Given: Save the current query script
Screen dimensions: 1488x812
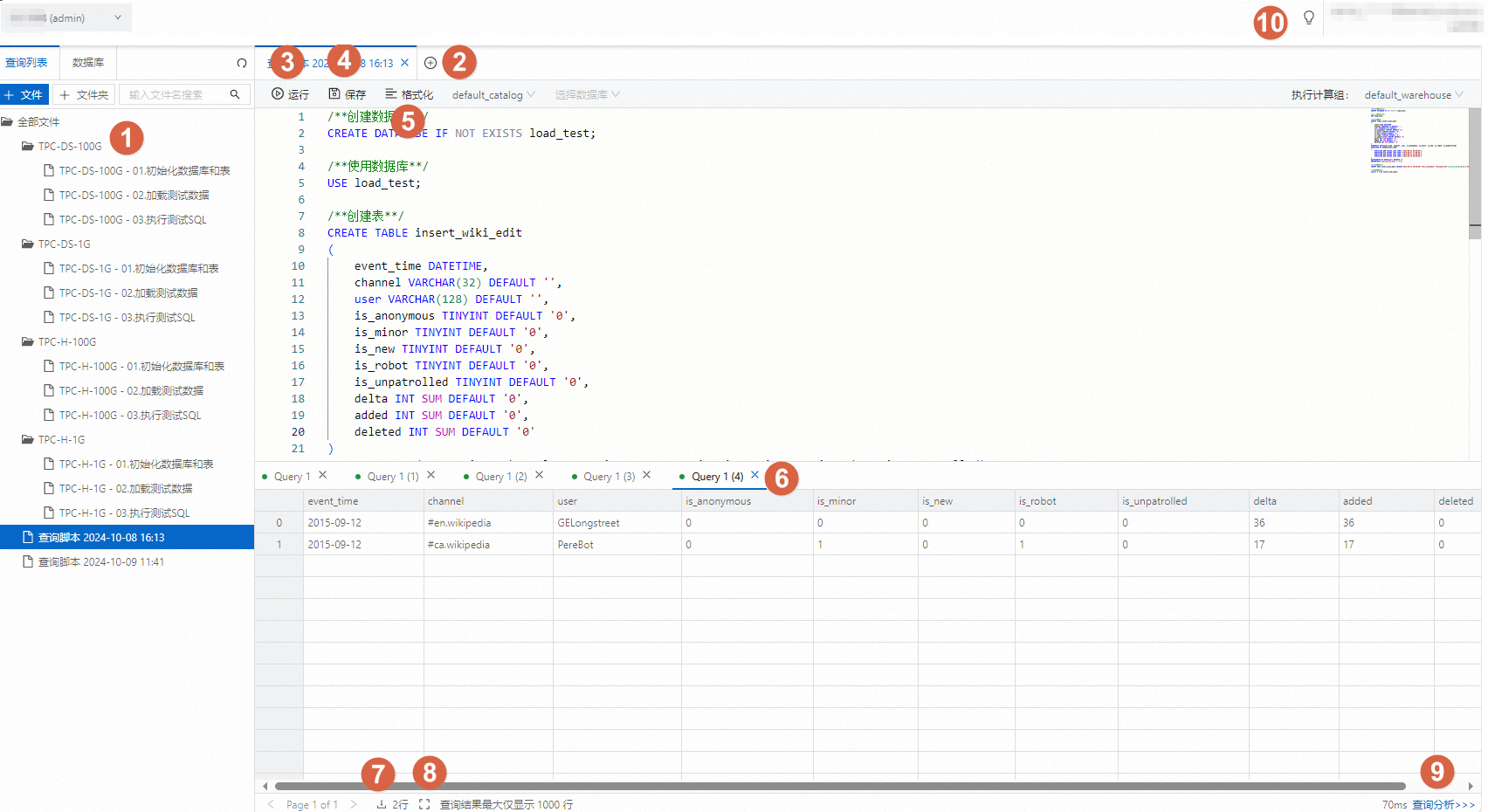Looking at the screenshot, I should pos(347,94).
